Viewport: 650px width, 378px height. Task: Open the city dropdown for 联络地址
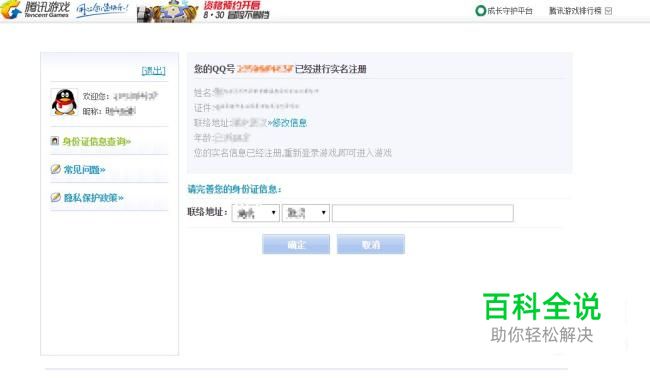[306, 213]
